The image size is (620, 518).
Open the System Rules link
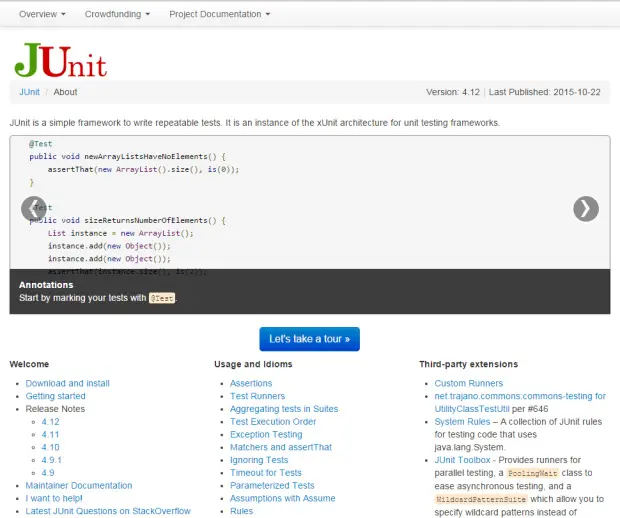[x=462, y=422]
